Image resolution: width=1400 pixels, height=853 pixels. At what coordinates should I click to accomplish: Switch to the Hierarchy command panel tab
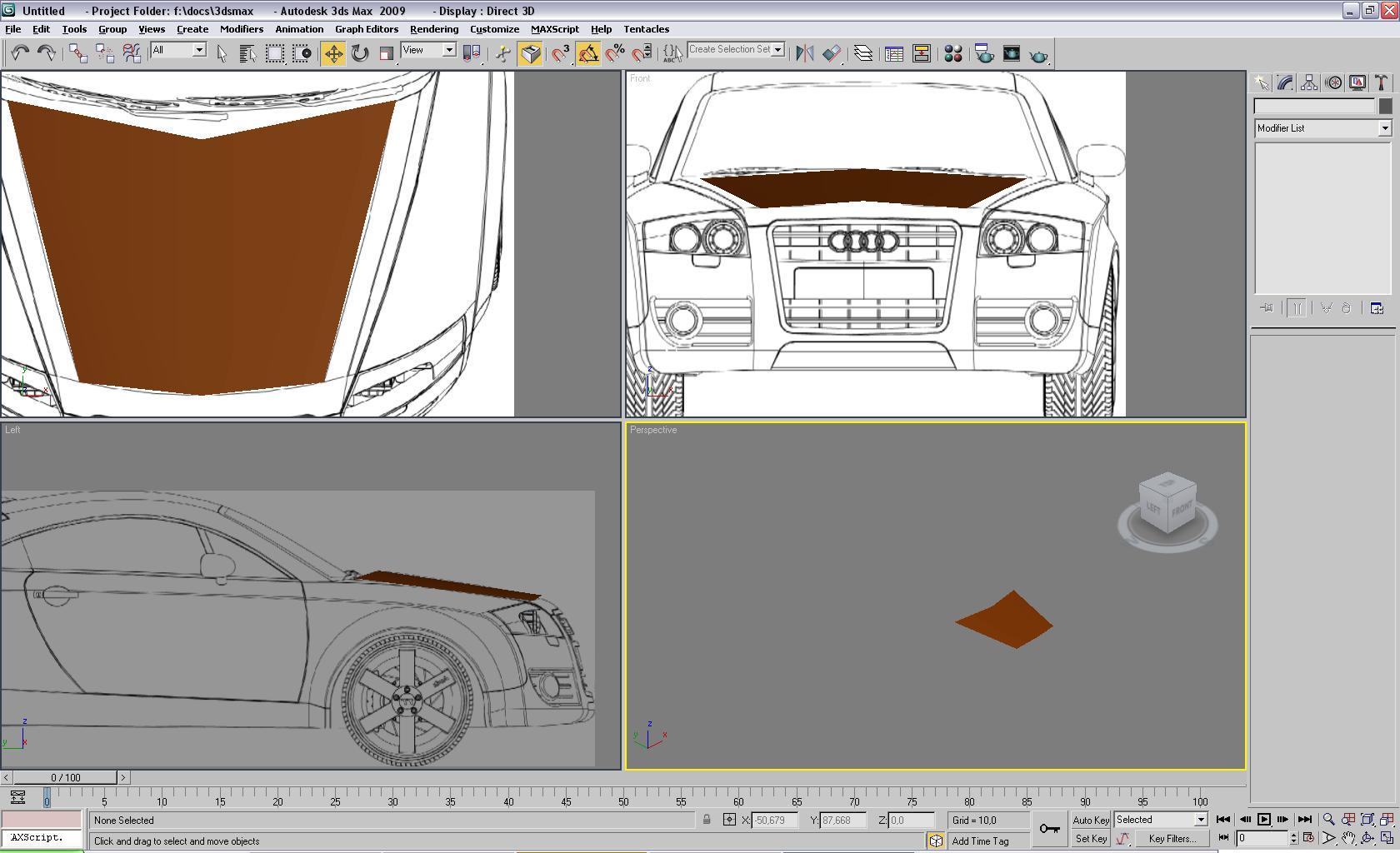pos(1309,82)
